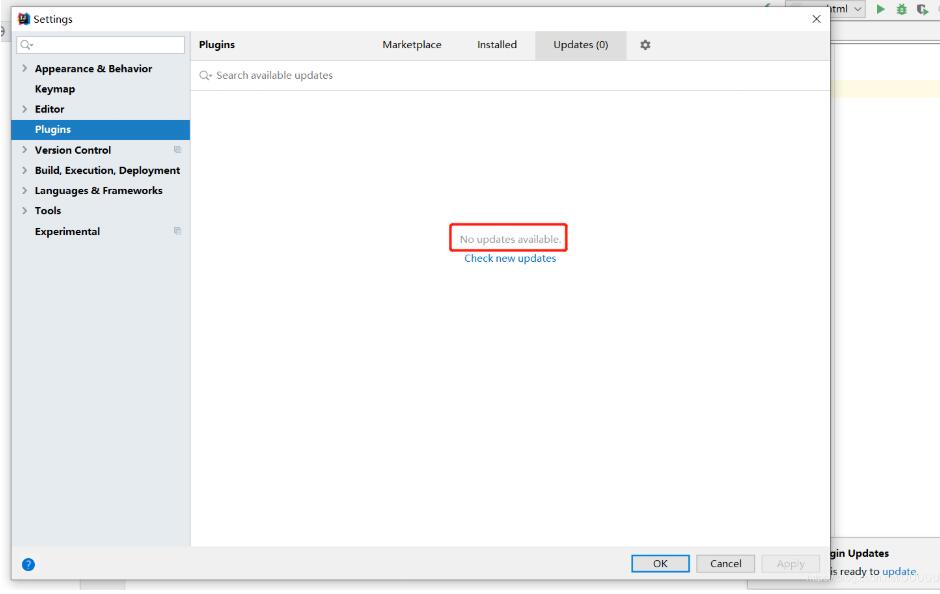Start debugging with the bug icon
The image size is (940, 594).
(x=901, y=8)
